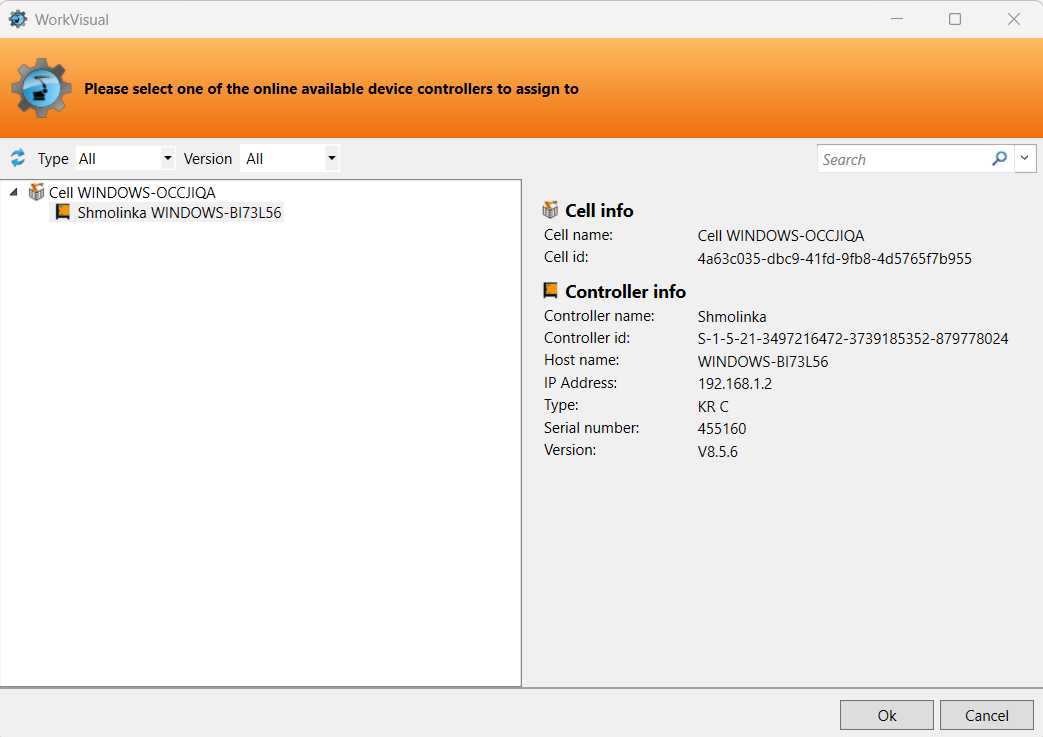Confirm selection with the Ok button

[887, 715]
